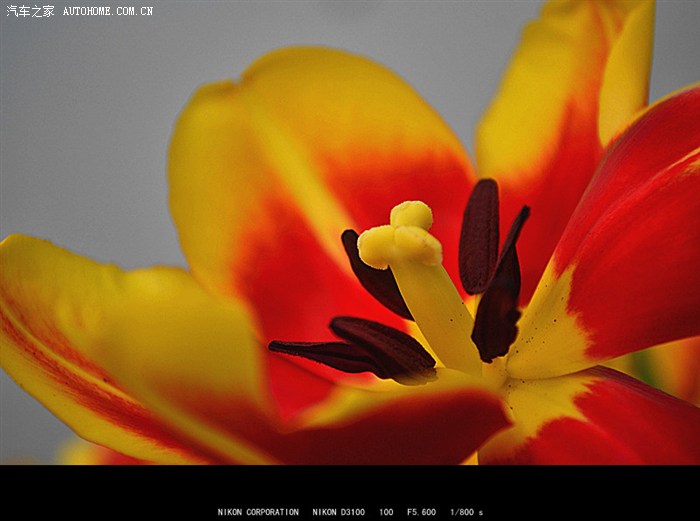700x521 pixels.
Task: Click the ISO value 100
Action: 386,512
